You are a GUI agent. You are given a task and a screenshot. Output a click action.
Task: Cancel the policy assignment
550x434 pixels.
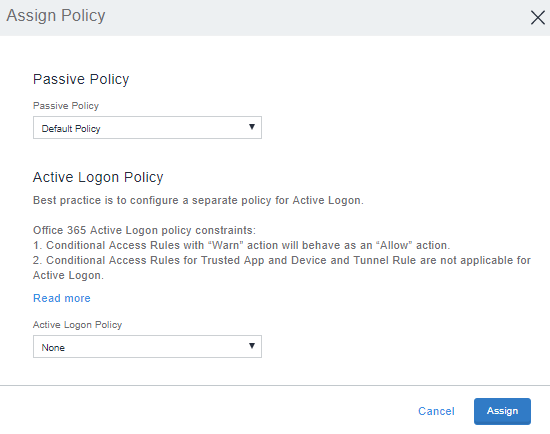point(436,411)
